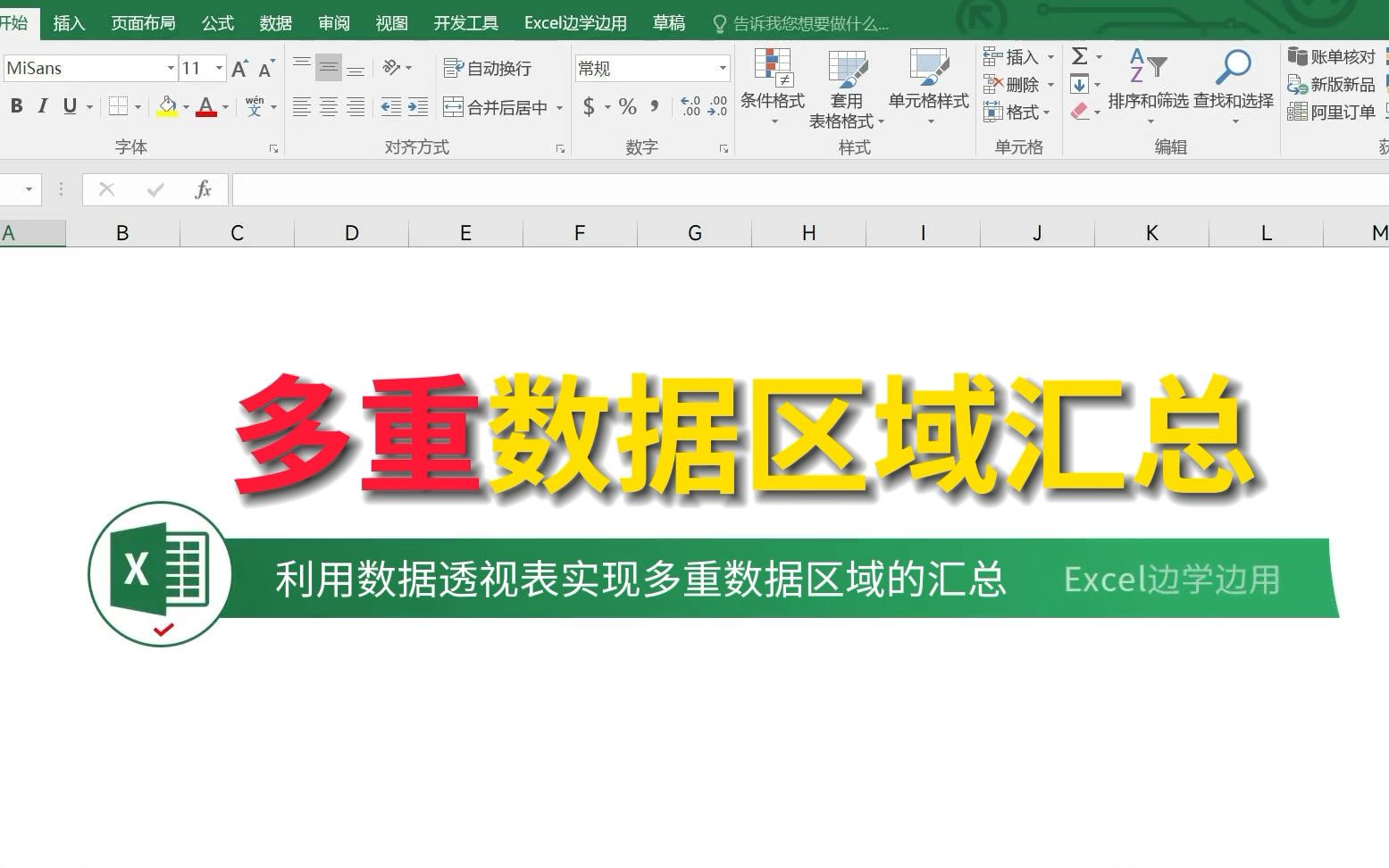Open 数字 number format dialog launcher

tap(724, 149)
